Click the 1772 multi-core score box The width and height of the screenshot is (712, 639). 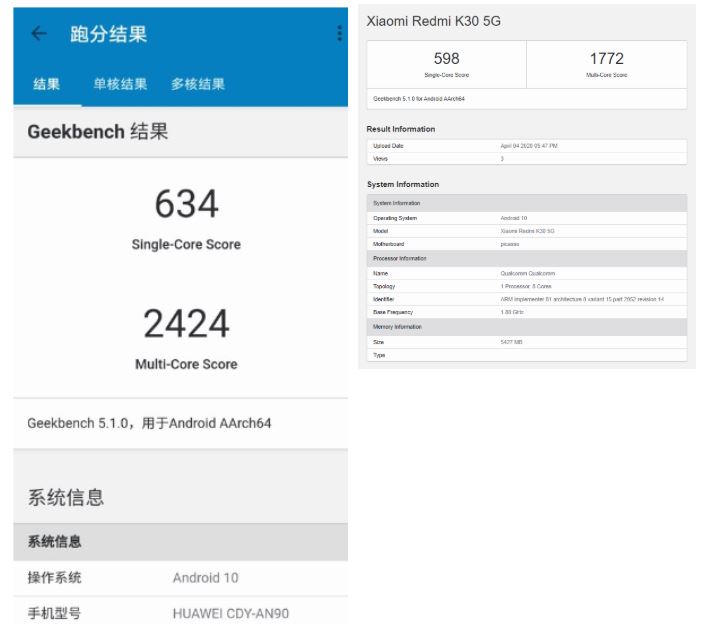(x=606, y=64)
